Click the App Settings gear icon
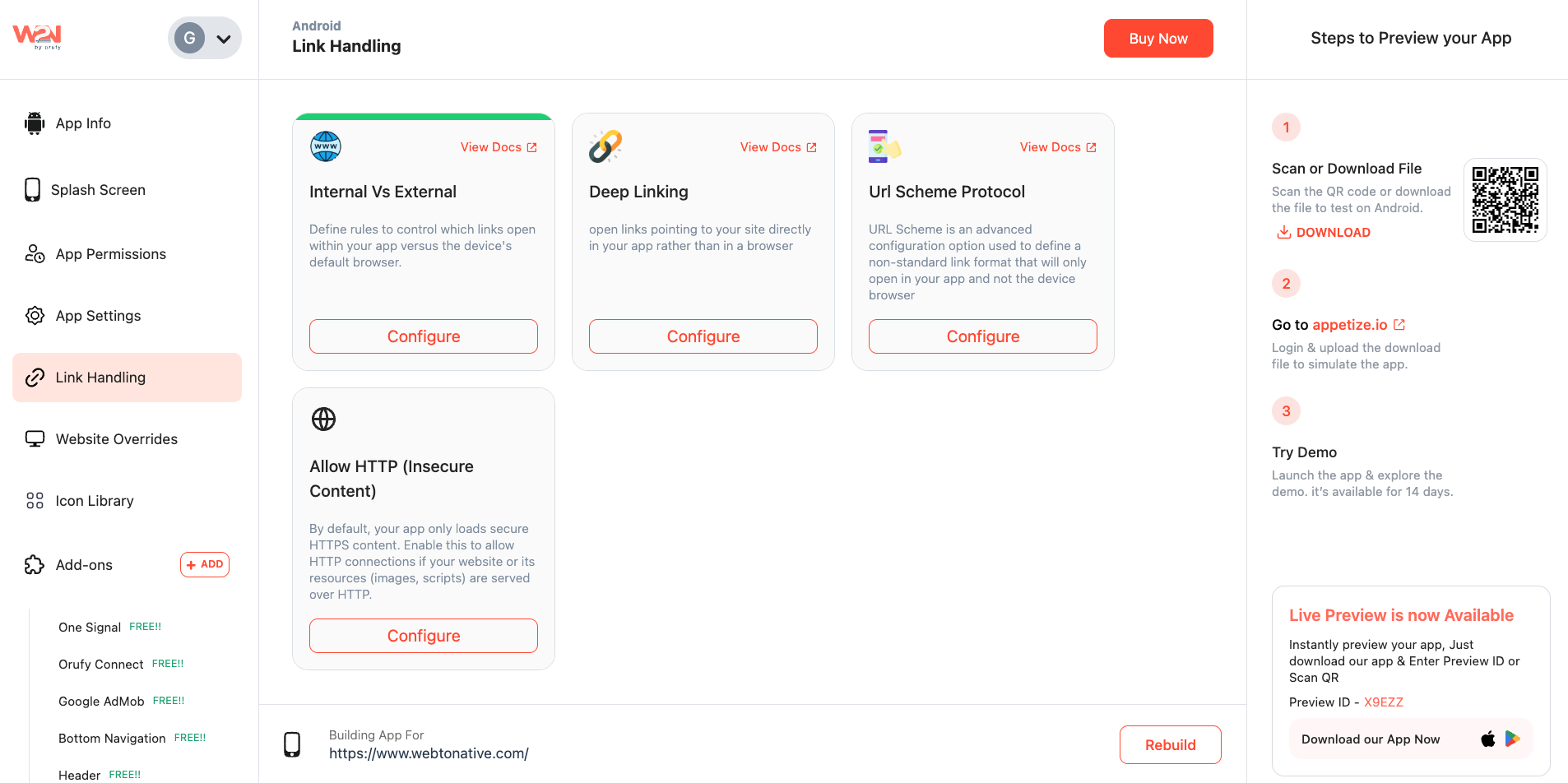 click(35, 316)
